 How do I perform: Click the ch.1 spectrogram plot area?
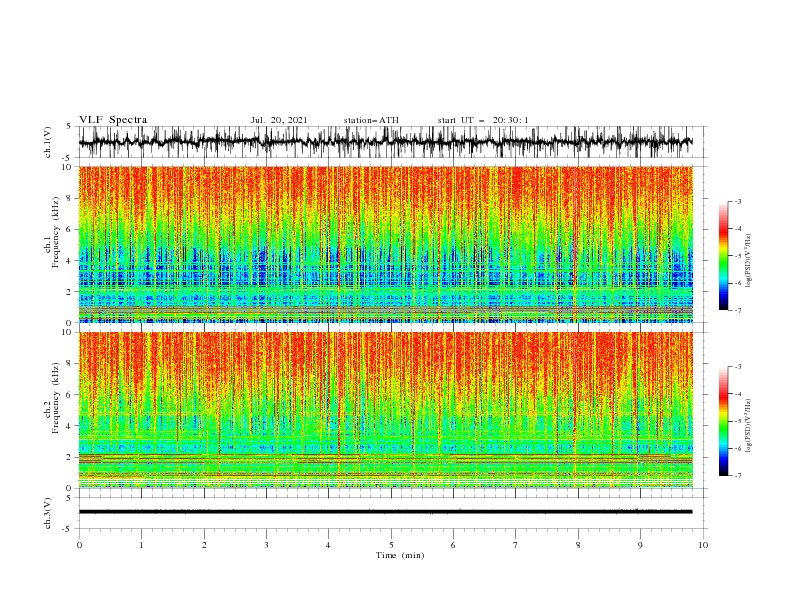pos(385,244)
